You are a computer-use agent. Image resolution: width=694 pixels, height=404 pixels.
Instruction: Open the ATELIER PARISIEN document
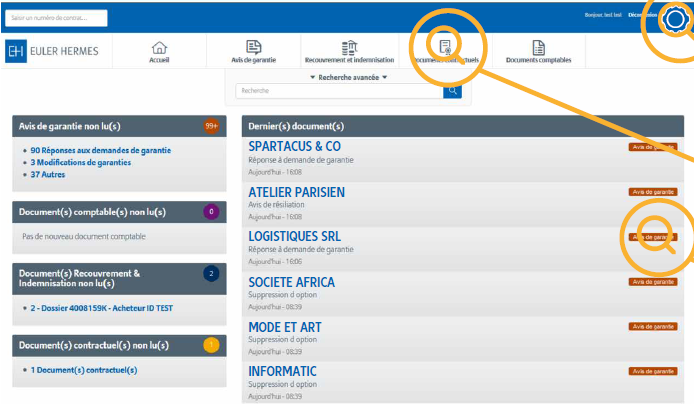297,192
